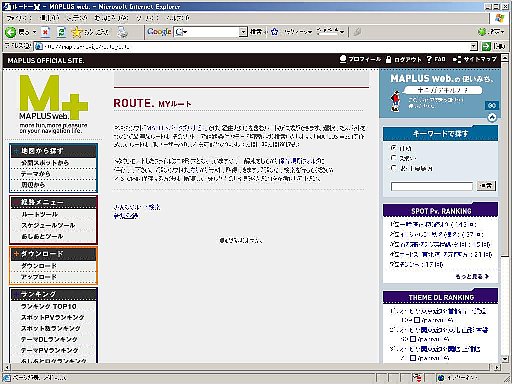The width and height of the screenshot is (512, 384).
Task: Click the 検索 button next to the keyword field
Action: (486, 186)
